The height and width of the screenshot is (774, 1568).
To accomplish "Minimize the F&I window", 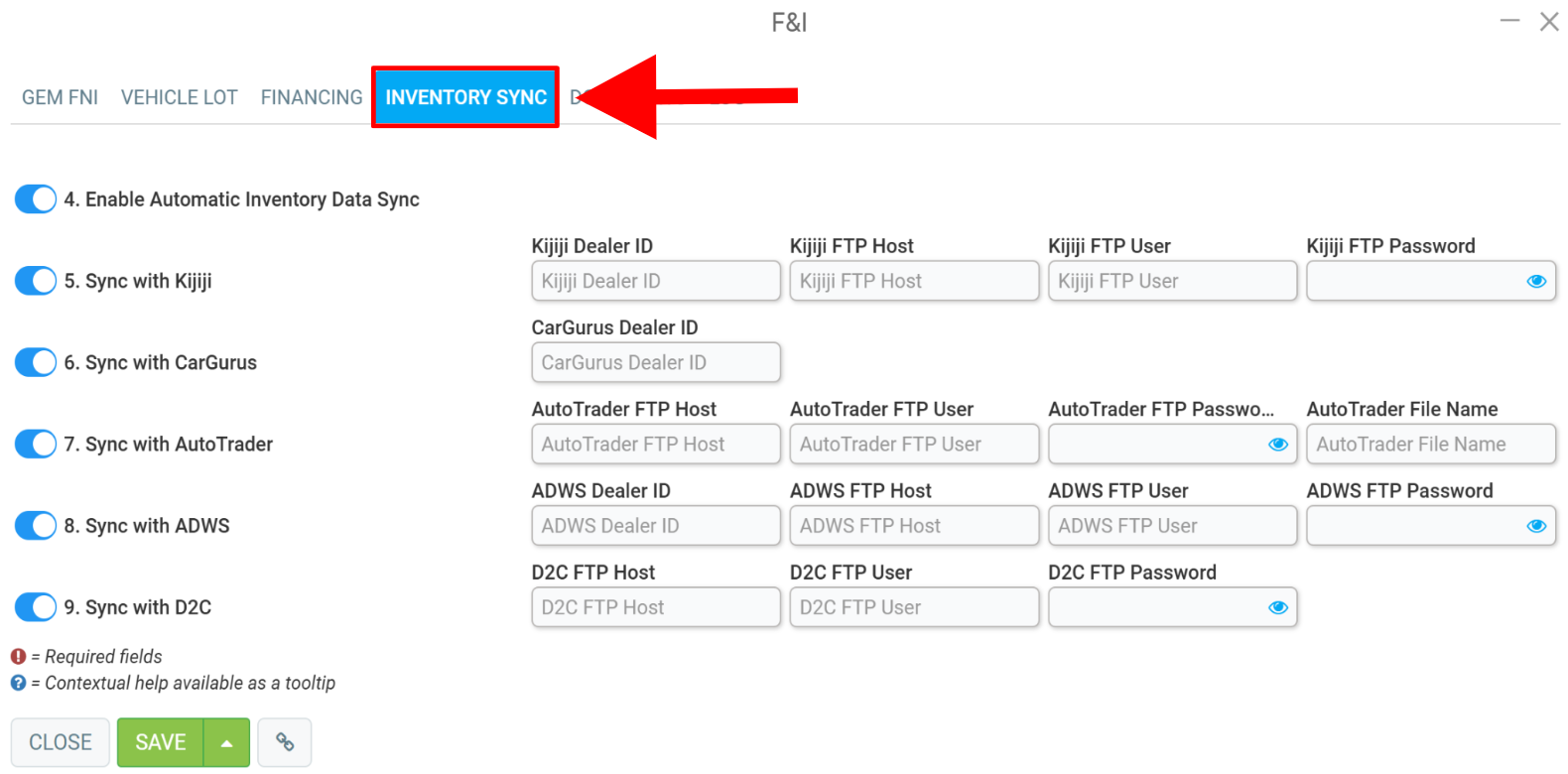I will click(1509, 21).
